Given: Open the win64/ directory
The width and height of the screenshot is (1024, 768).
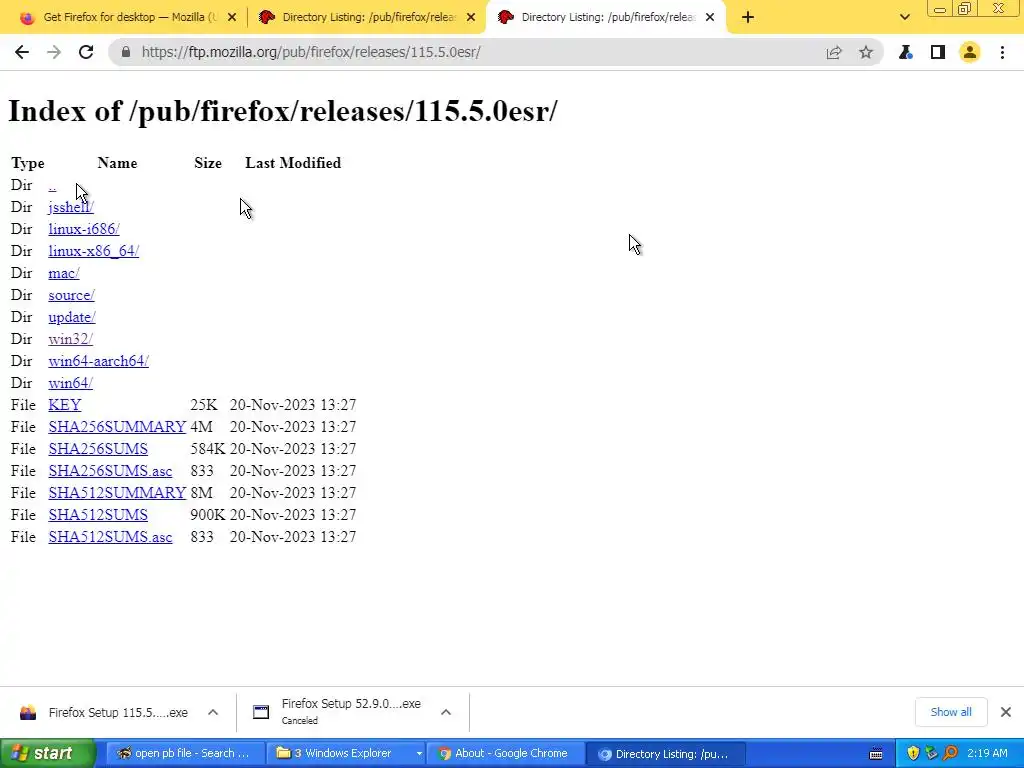Looking at the screenshot, I should 71,383.
